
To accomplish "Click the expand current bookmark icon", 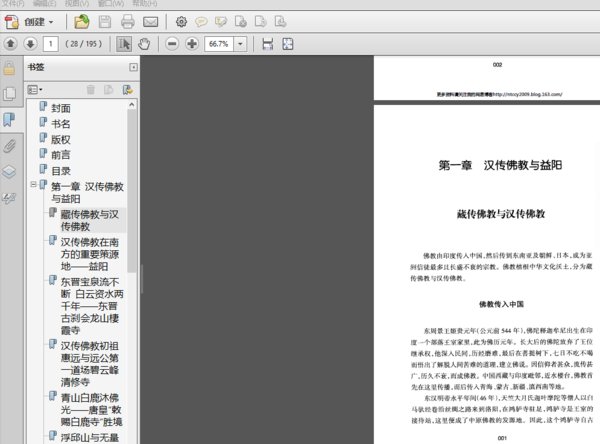I will (x=127, y=90).
